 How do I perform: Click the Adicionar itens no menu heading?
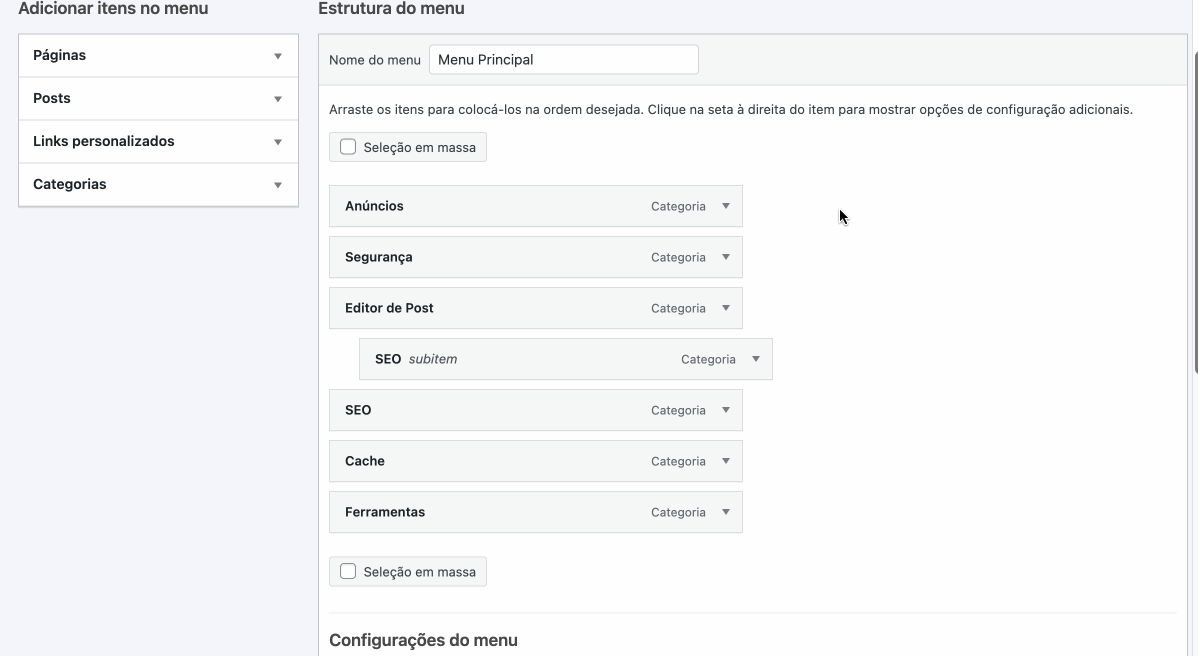tap(113, 9)
